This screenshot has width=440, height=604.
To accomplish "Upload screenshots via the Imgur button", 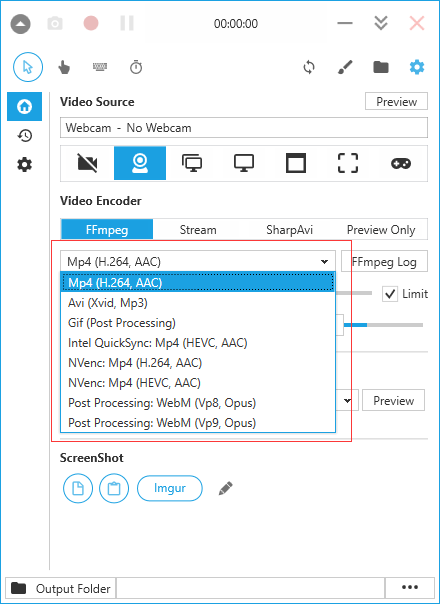I will point(170,488).
